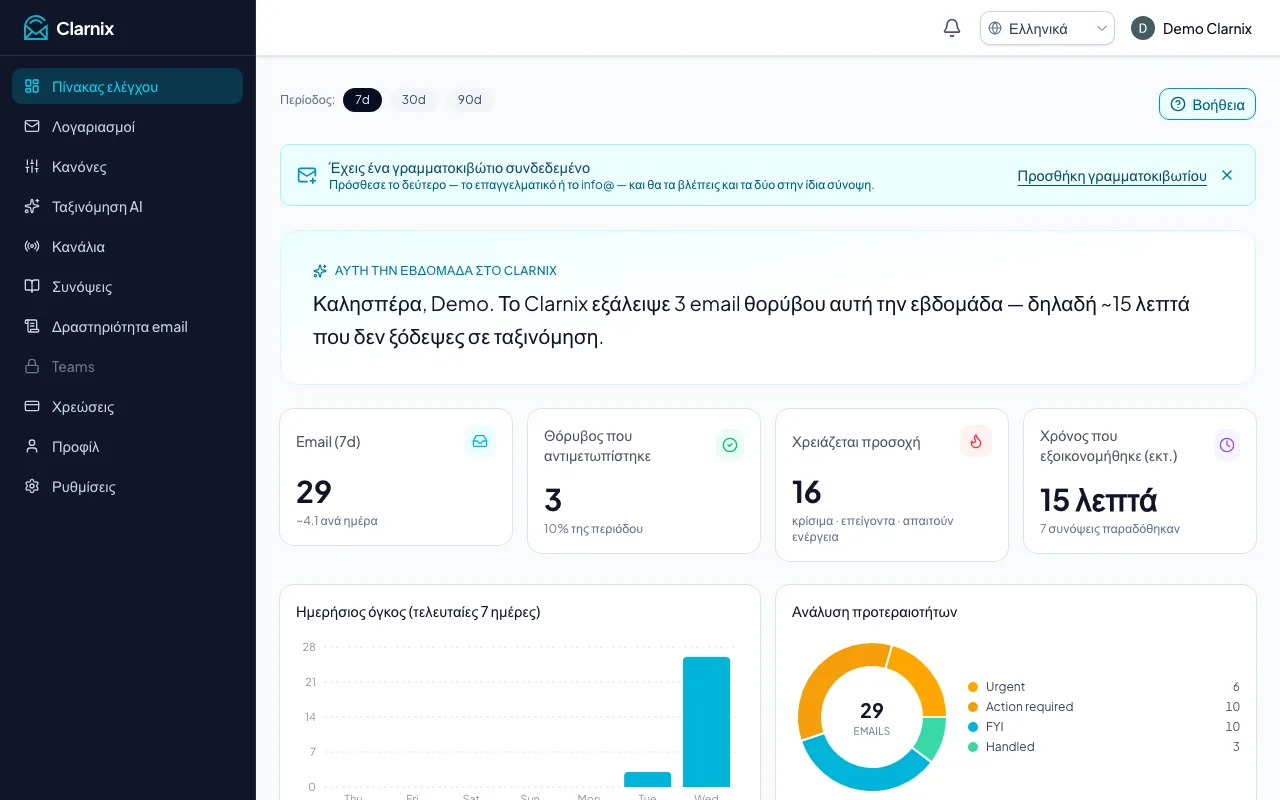
Task: Click the Συνόψεις book icon
Action: 32,286
